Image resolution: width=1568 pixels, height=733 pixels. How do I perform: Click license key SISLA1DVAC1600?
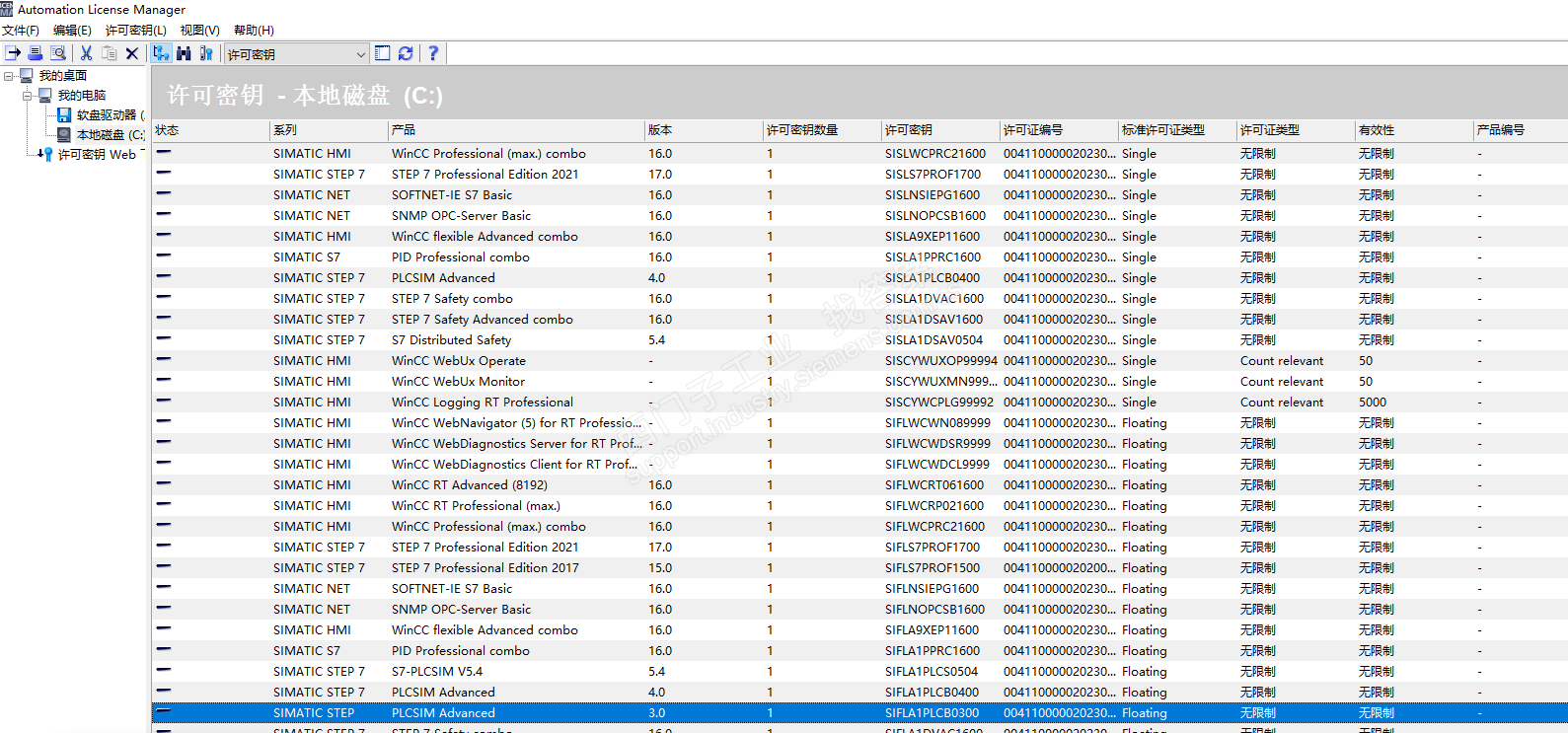pos(934,299)
